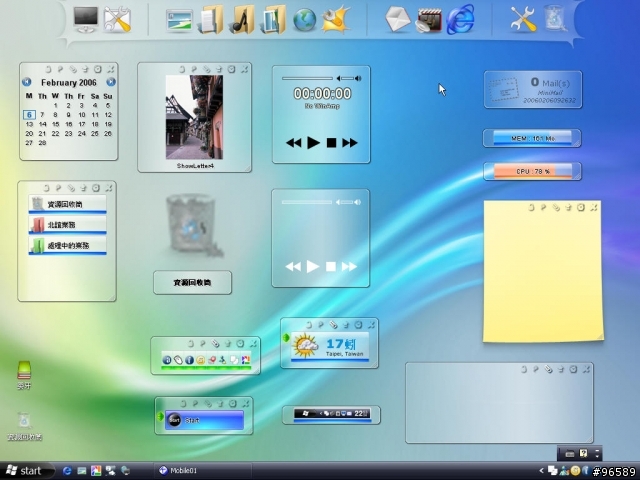Open the Windows start menu
Image resolution: width=640 pixels, height=480 pixels.
25,471
